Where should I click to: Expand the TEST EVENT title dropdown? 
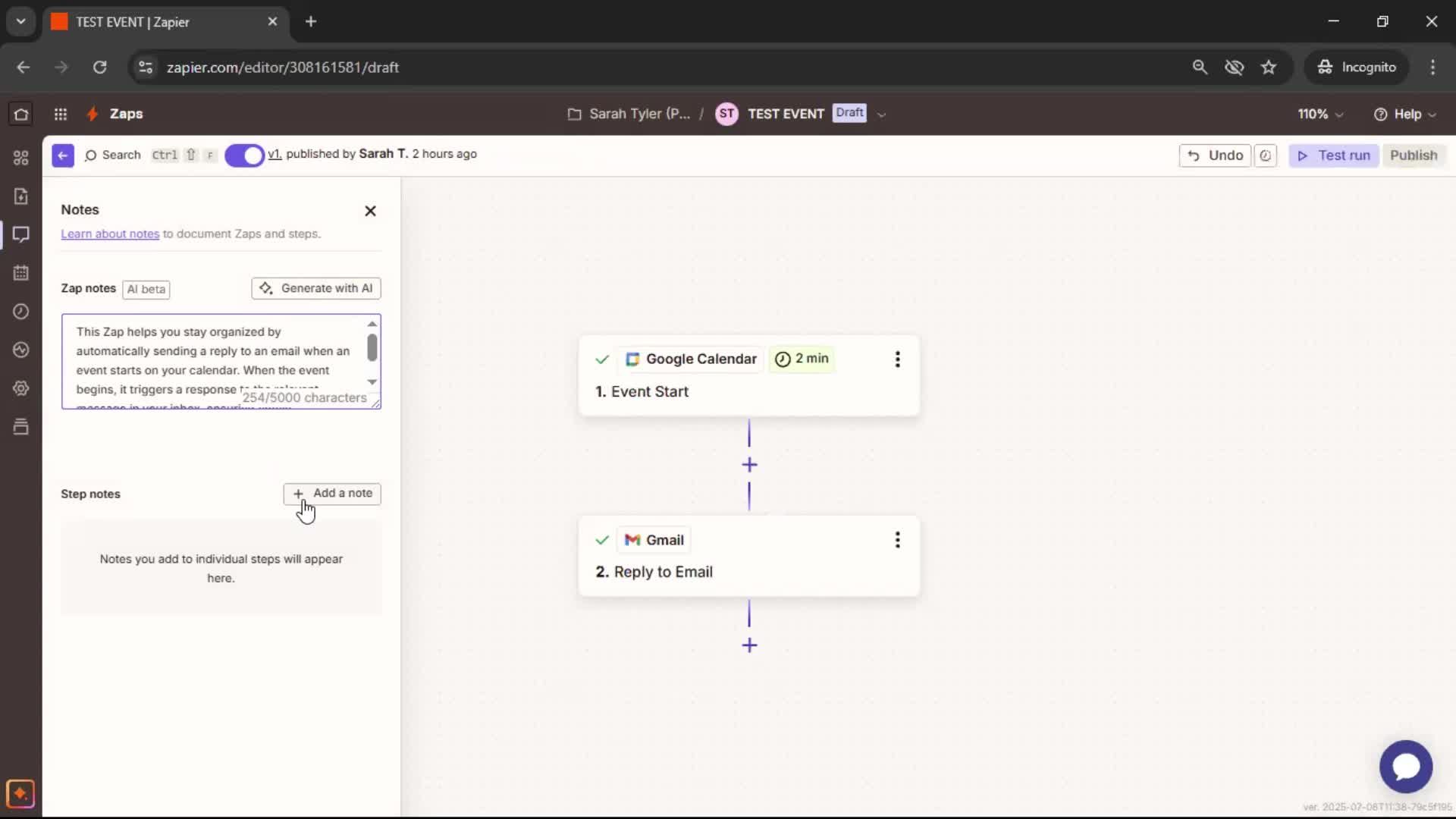[x=881, y=115]
